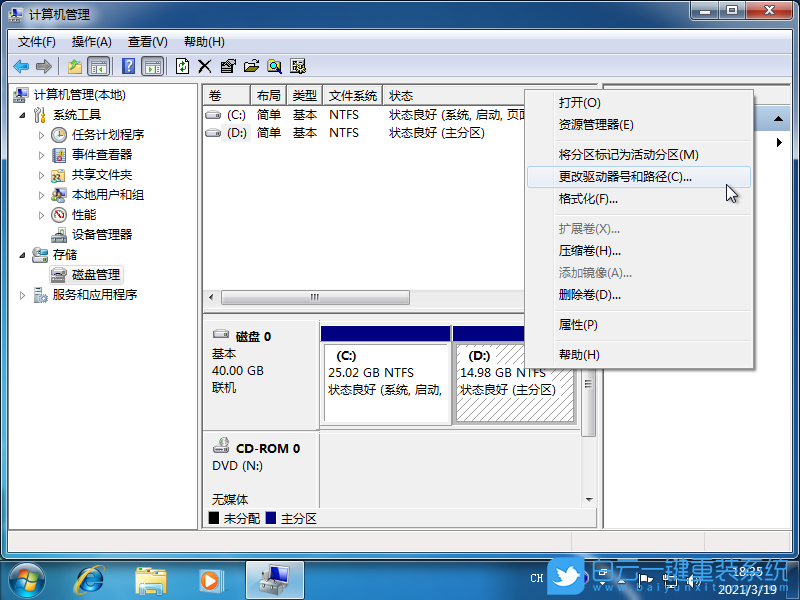Image resolution: width=800 pixels, height=600 pixels.
Task: Click the Delete (X) icon in the toolbar
Action: pos(205,66)
